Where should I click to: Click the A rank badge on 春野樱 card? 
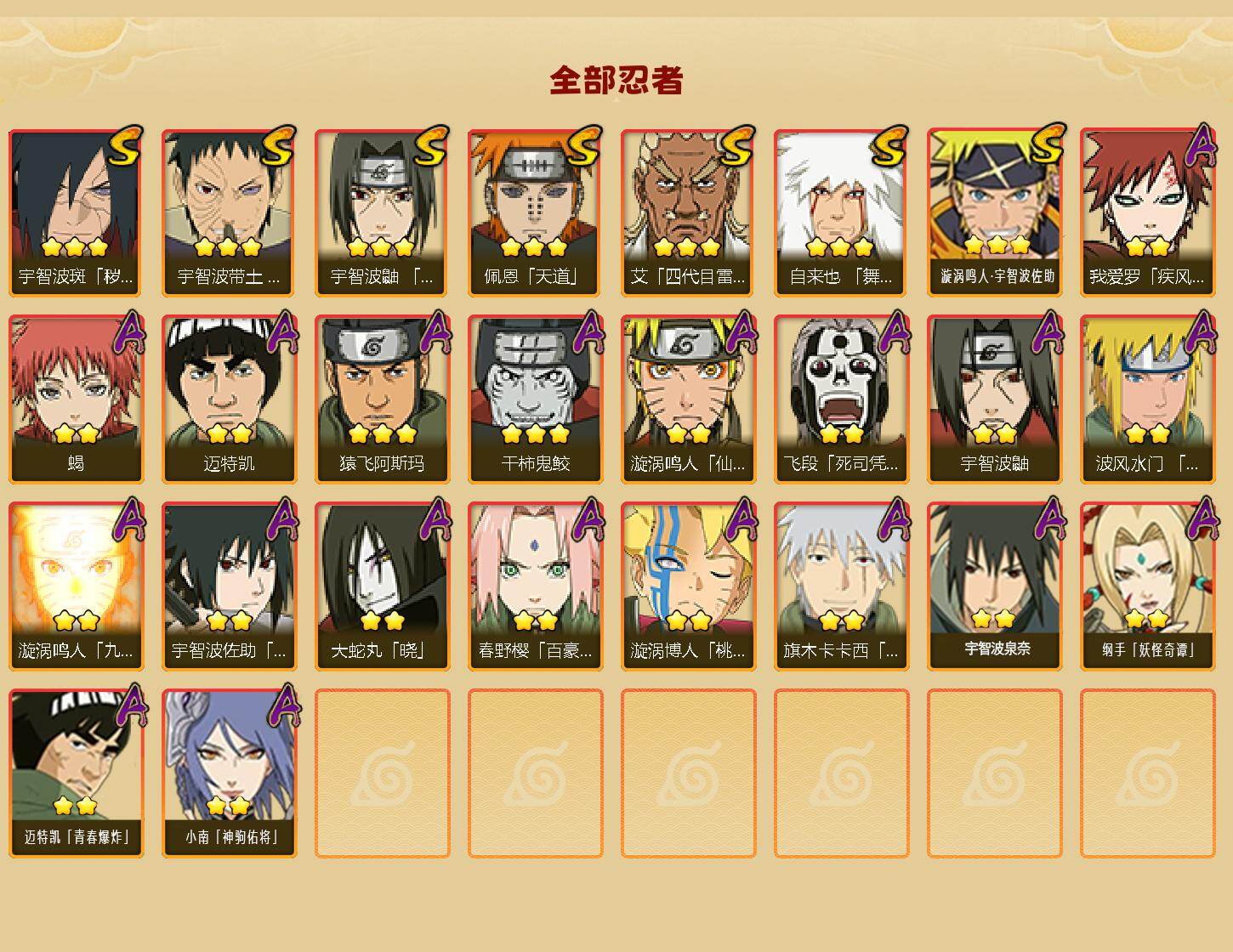coord(588,518)
